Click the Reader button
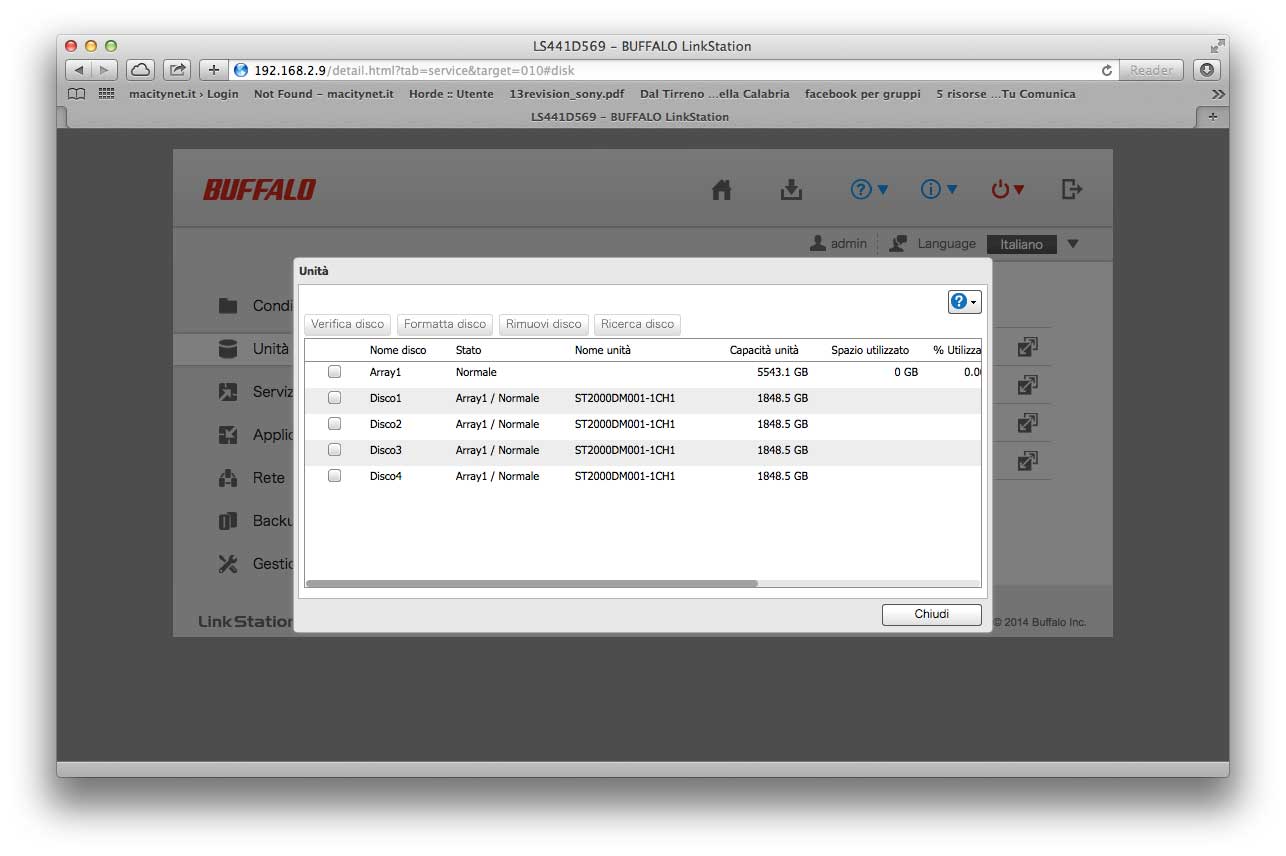 click(x=1152, y=70)
